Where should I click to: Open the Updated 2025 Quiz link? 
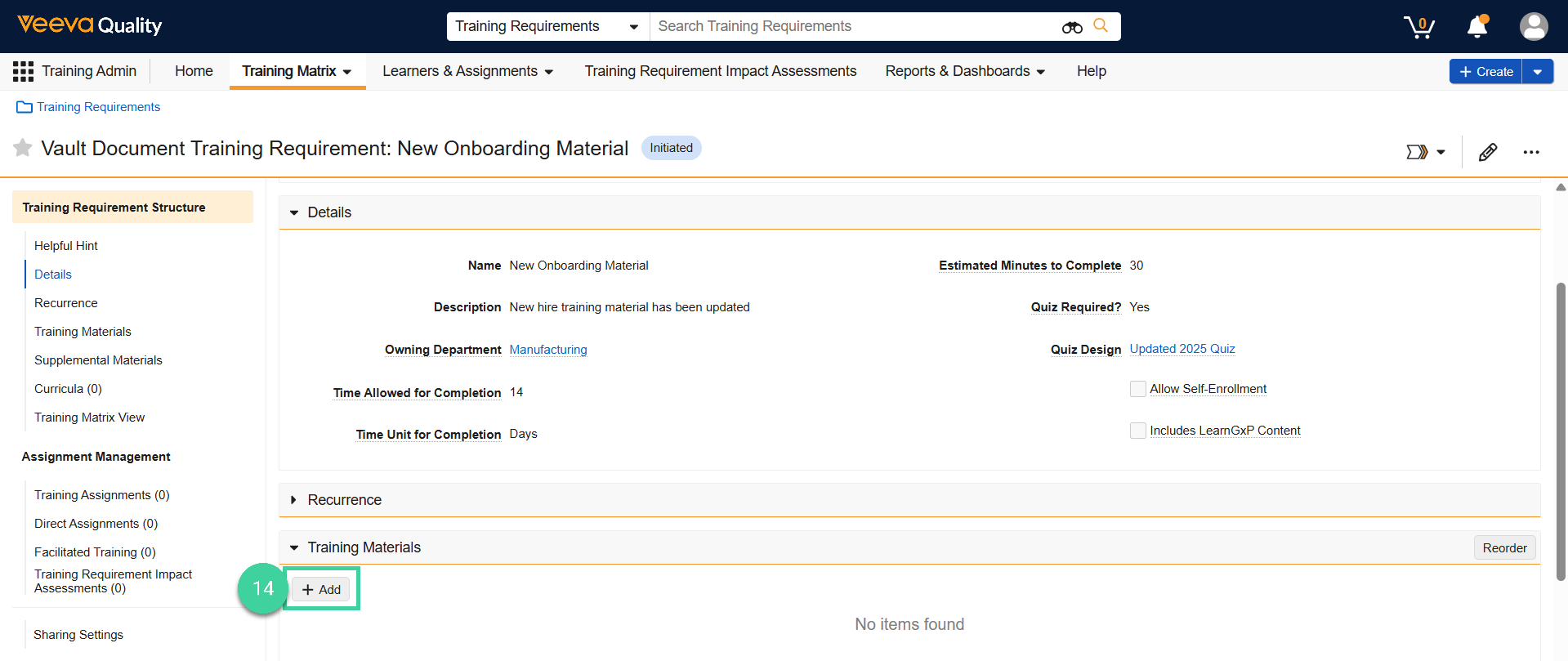pos(1182,349)
